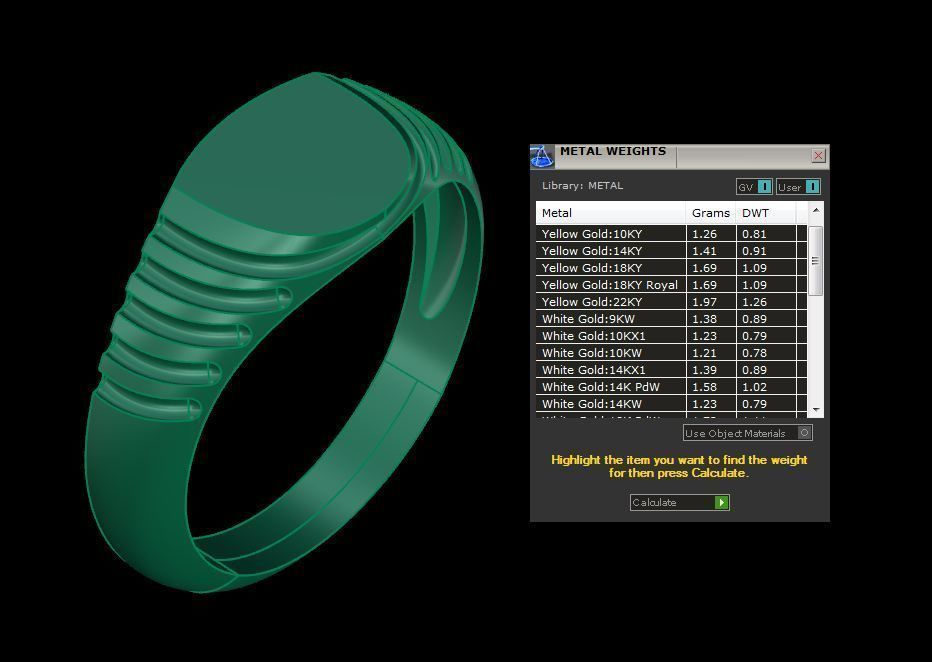Select the Yellow Gold:14KY row
This screenshot has width=932, height=662.
pos(671,251)
